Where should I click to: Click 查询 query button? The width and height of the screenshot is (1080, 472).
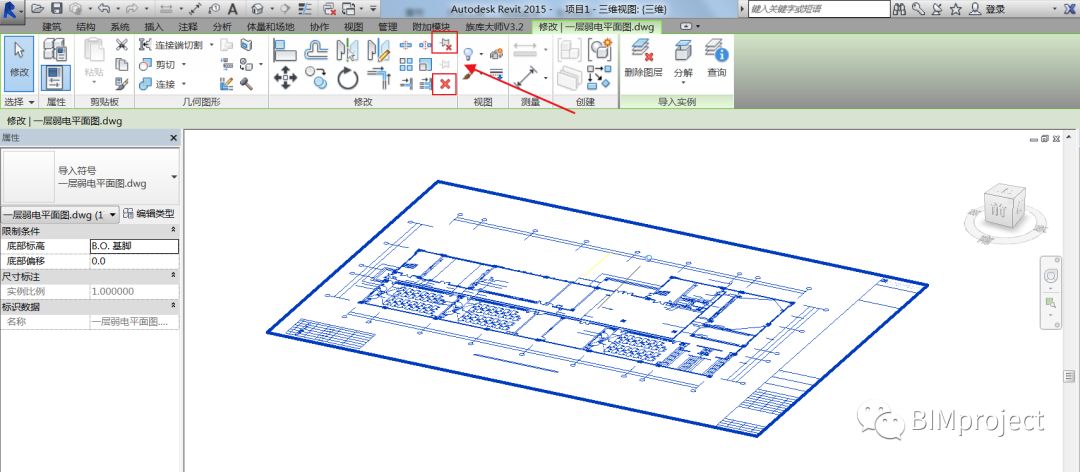(717, 59)
